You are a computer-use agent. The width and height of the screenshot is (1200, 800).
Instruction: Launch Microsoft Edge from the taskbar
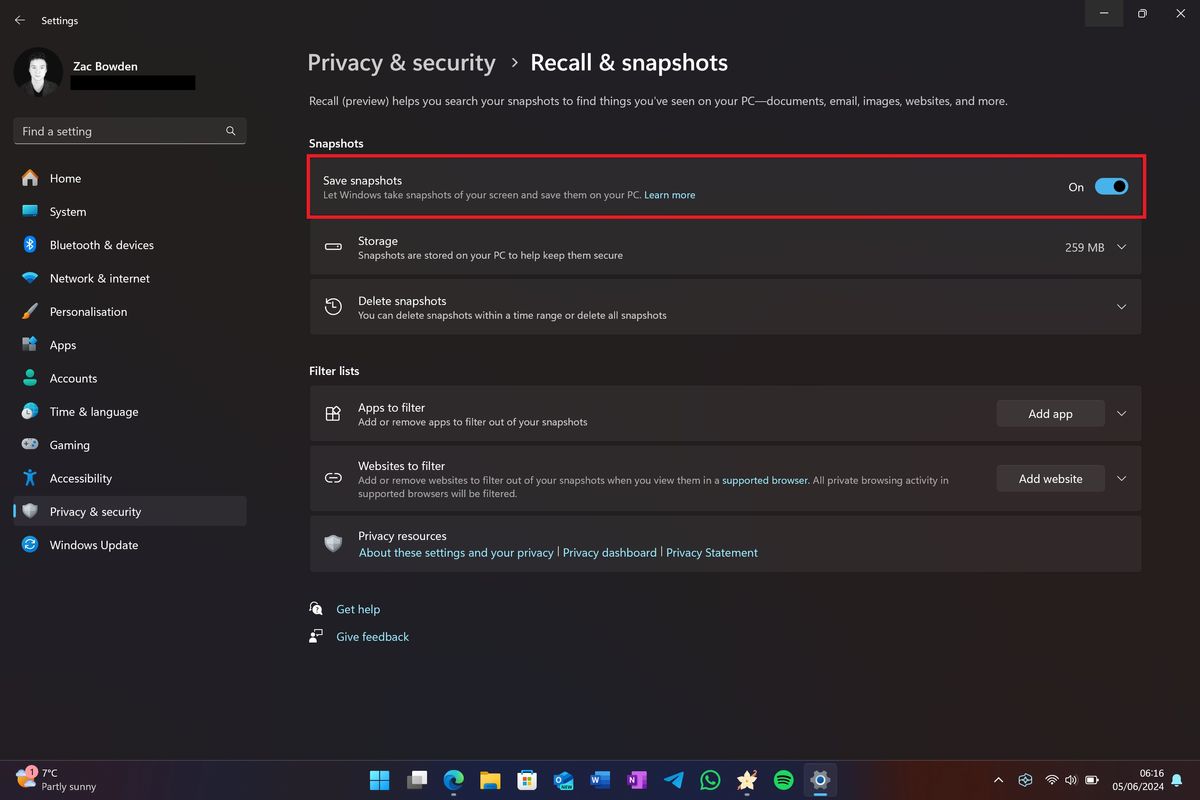point(454,780)
